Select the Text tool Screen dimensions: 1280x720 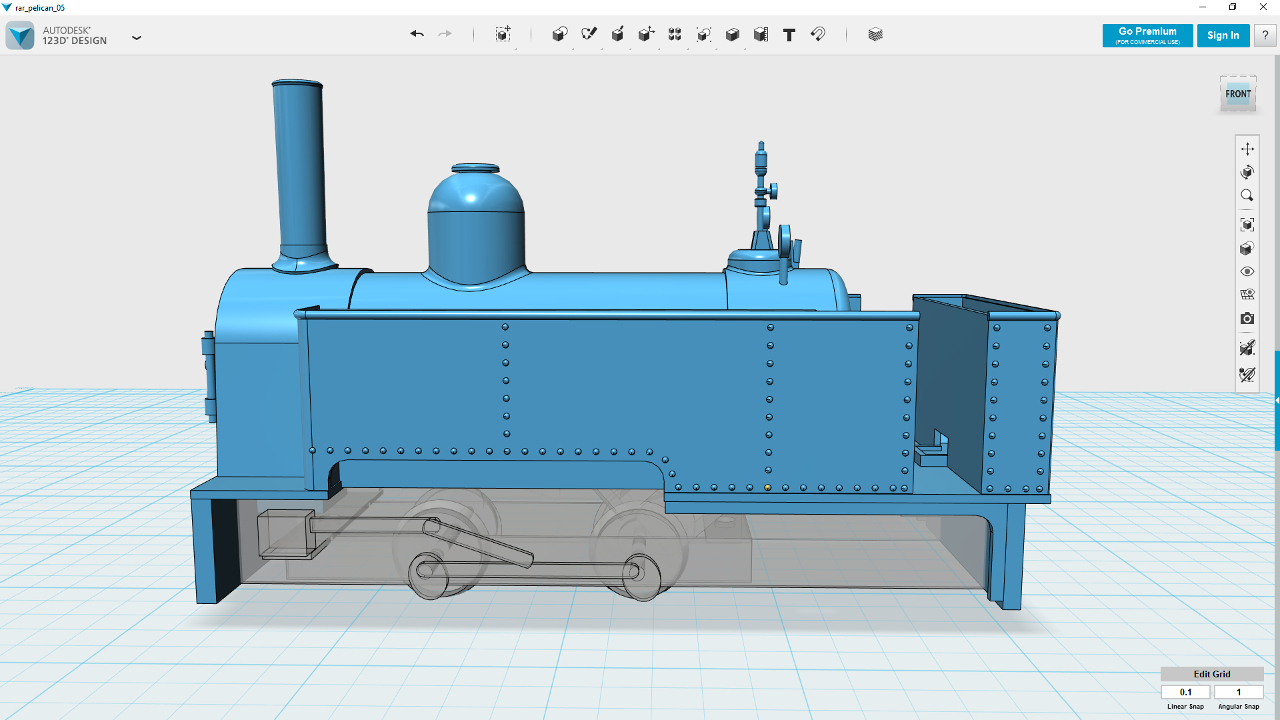[789, 34]
